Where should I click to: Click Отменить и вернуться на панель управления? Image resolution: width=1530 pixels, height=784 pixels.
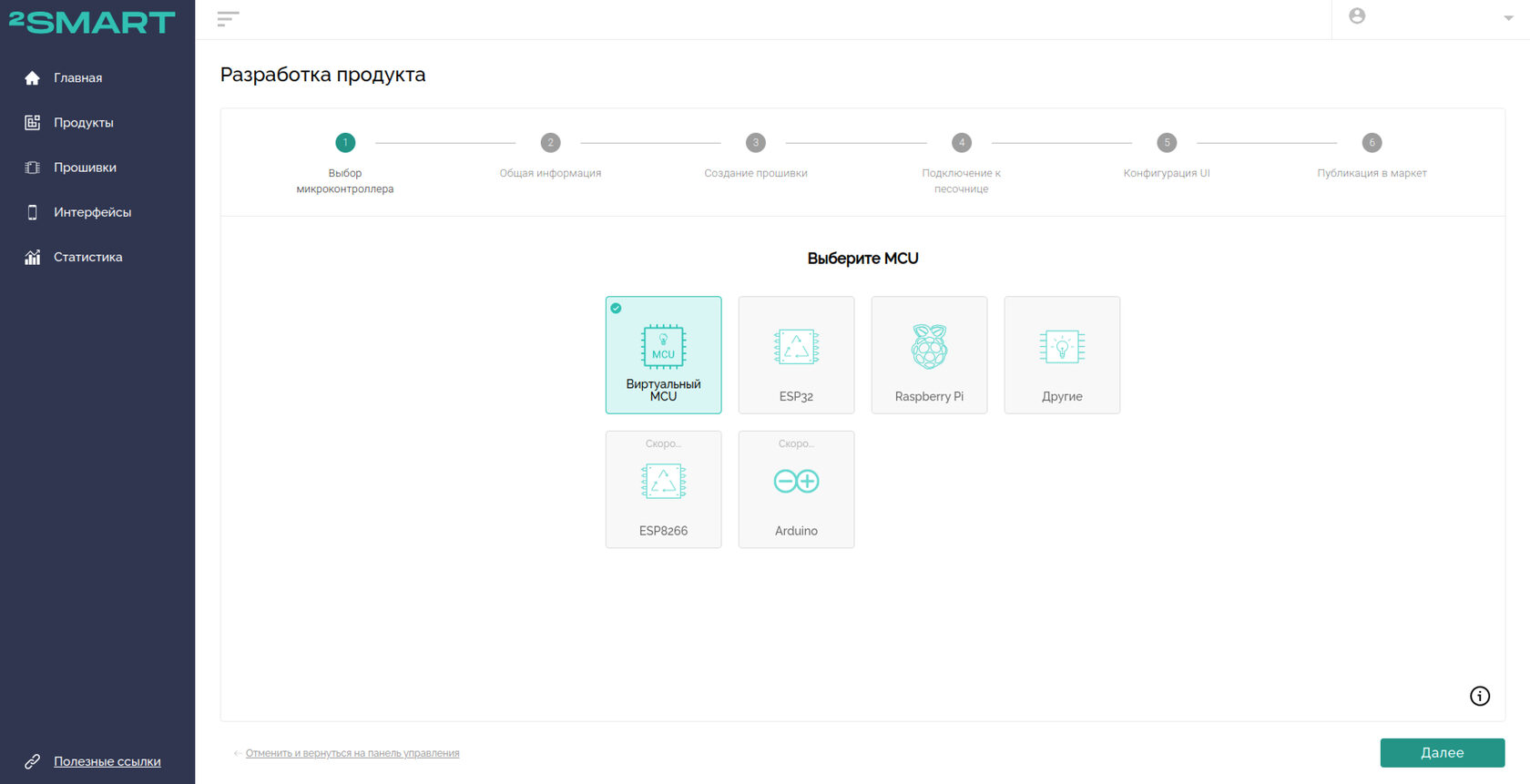352,754
